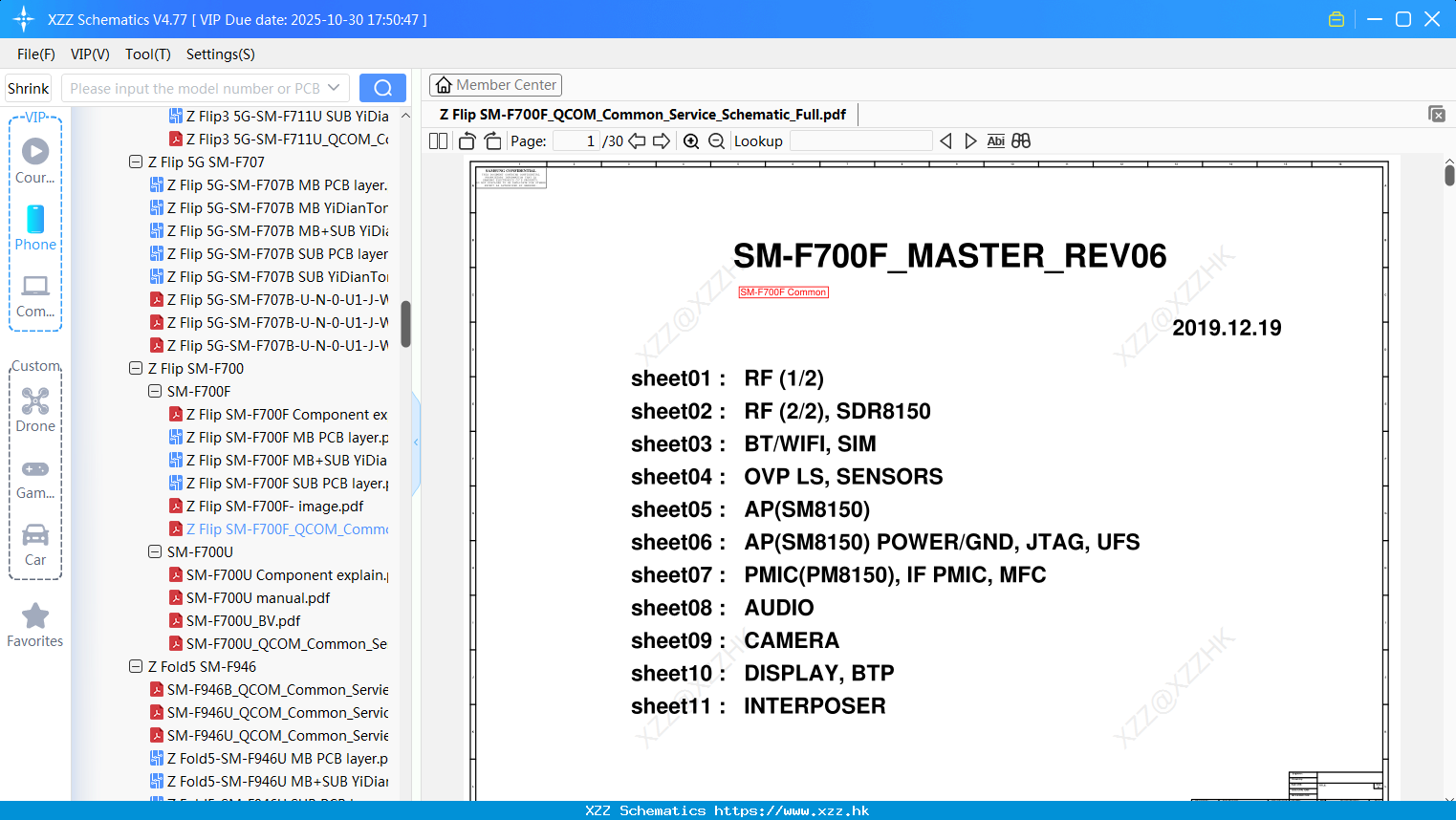
Task: Click the blue search button
Action: (x=382, y=88)
